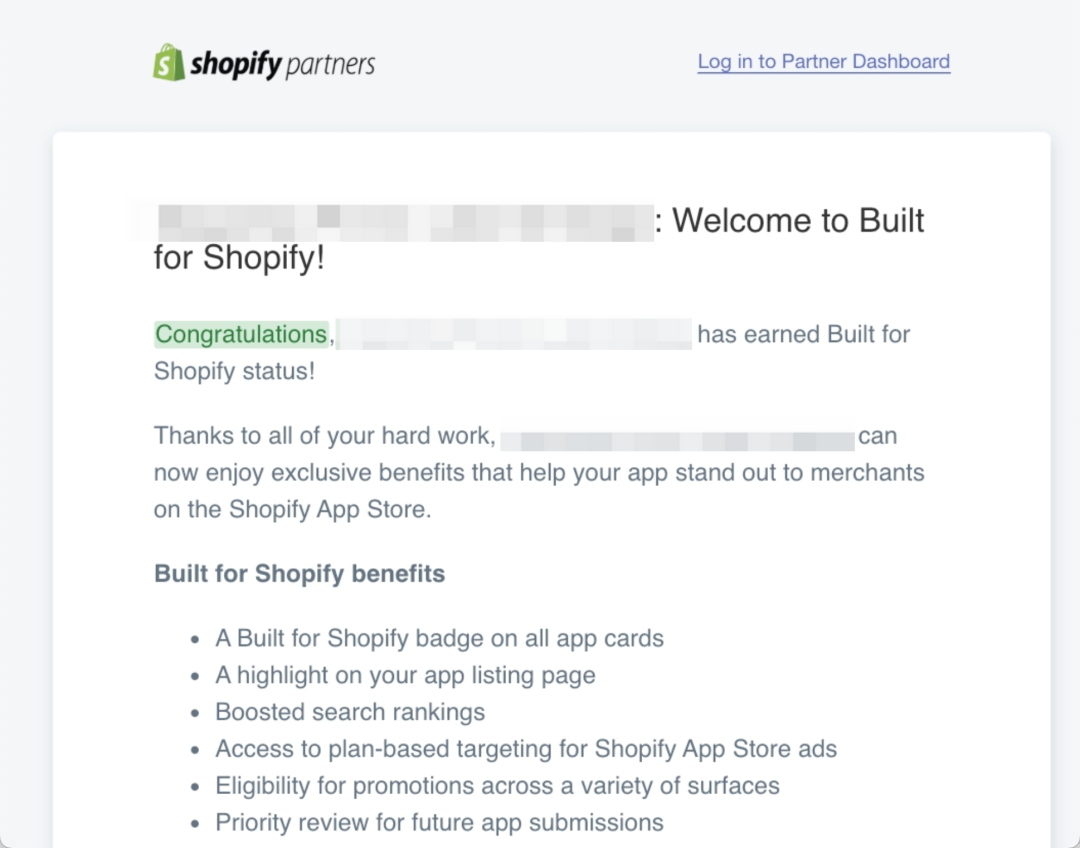Open the Log in to Partner Dashboard link
This screenshot has height=848, width=1080.
click(824, 61)
